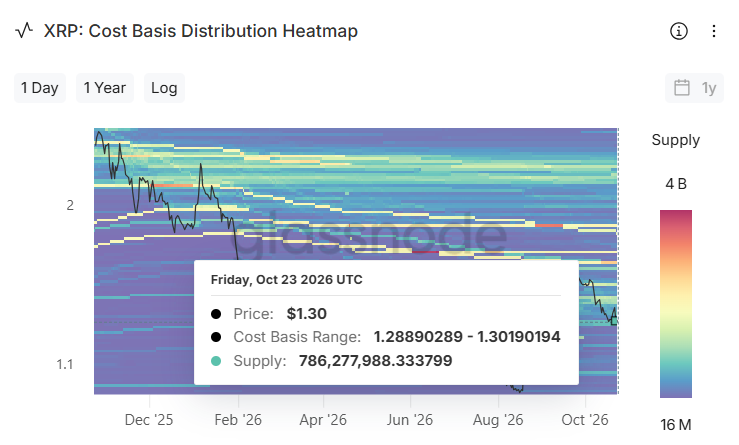Screen dimensions: 739x445
Task: Click the tooltip Price value $1.30
Action: point(307,313)
